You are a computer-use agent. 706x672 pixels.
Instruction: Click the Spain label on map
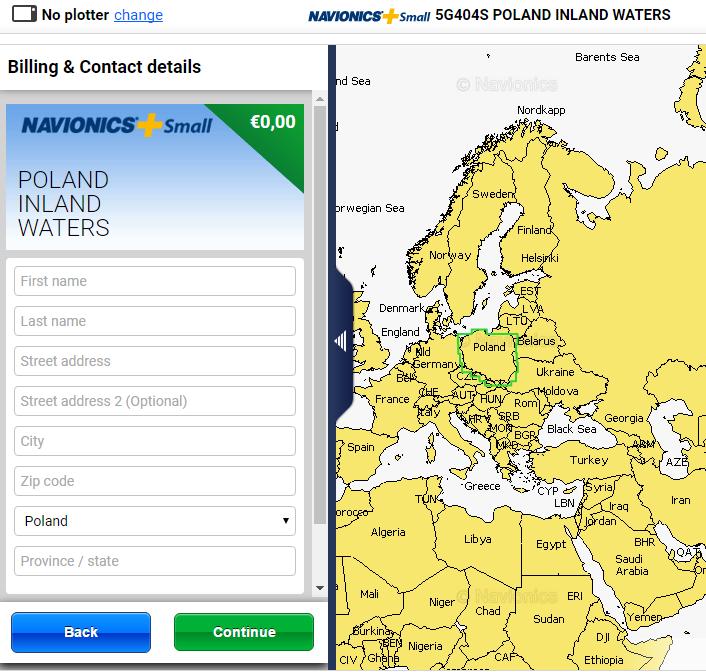point(361,447)
